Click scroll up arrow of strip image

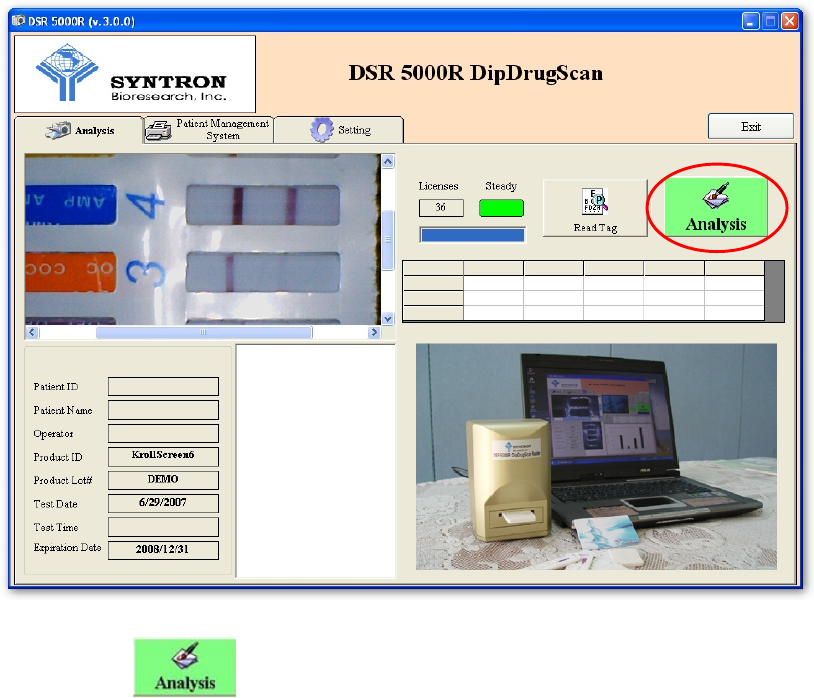tap(388, 161)
